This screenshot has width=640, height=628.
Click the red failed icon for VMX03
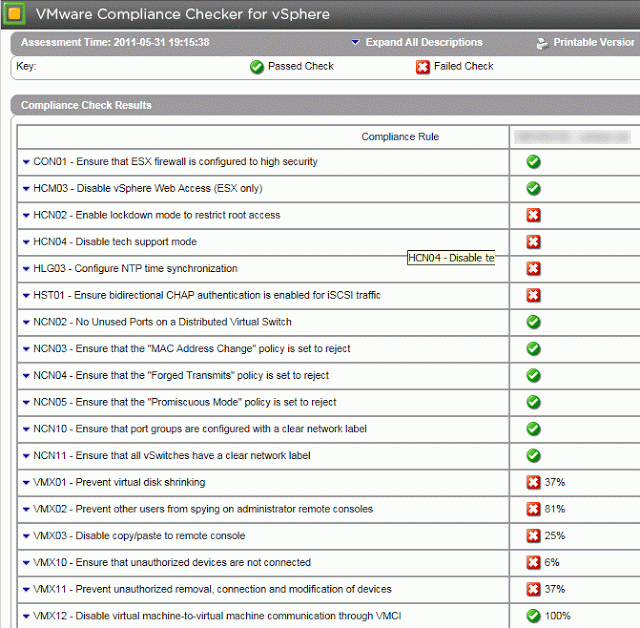533,536
